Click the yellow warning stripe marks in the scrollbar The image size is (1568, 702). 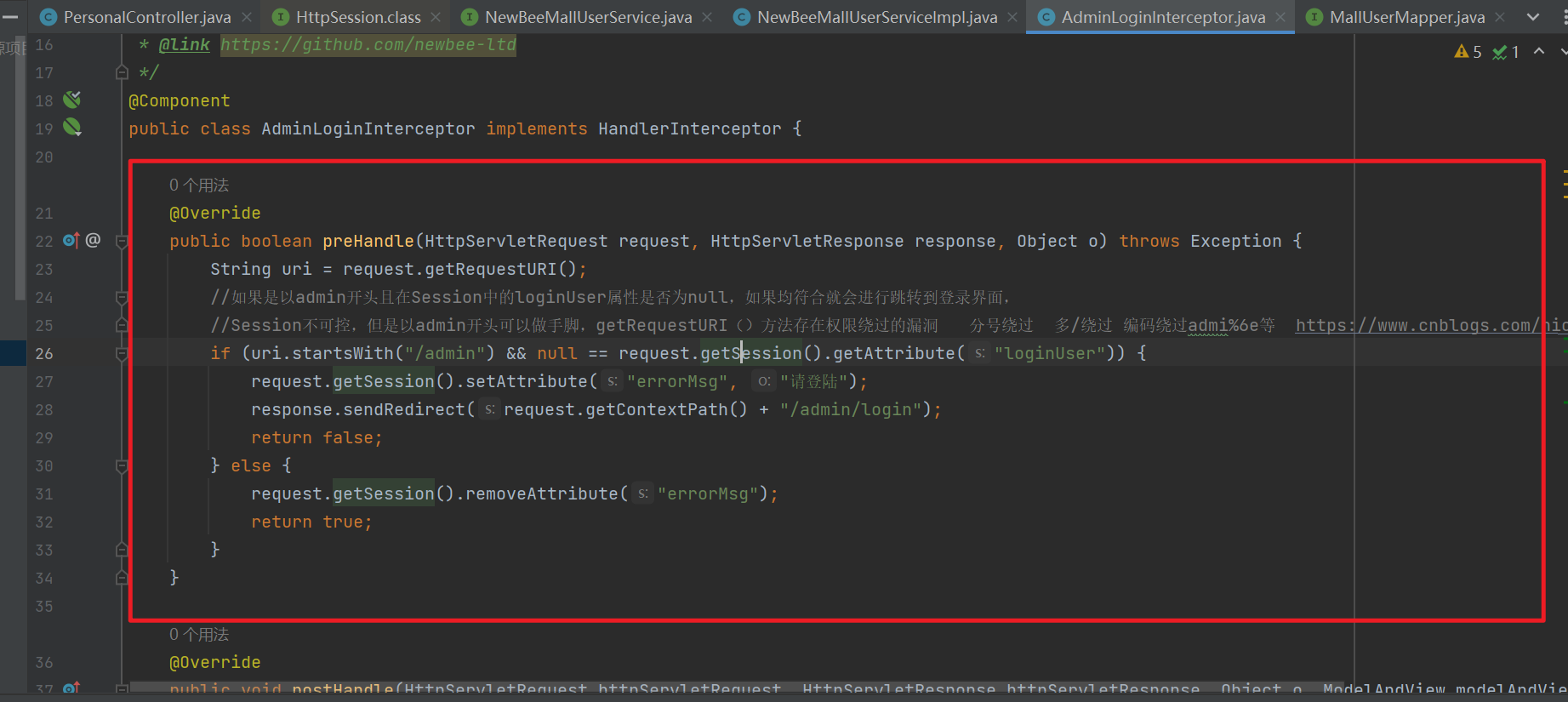[1564, 185]
